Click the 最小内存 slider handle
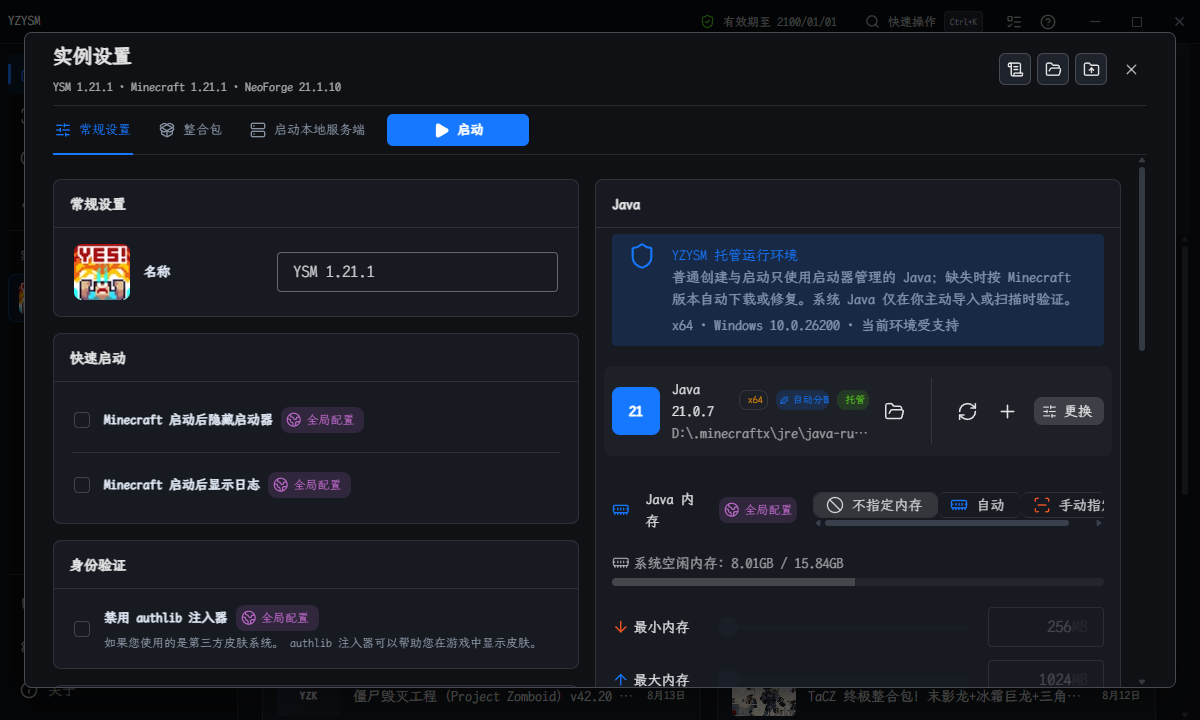Viewport: 1200px width, 720px height. 728,627
